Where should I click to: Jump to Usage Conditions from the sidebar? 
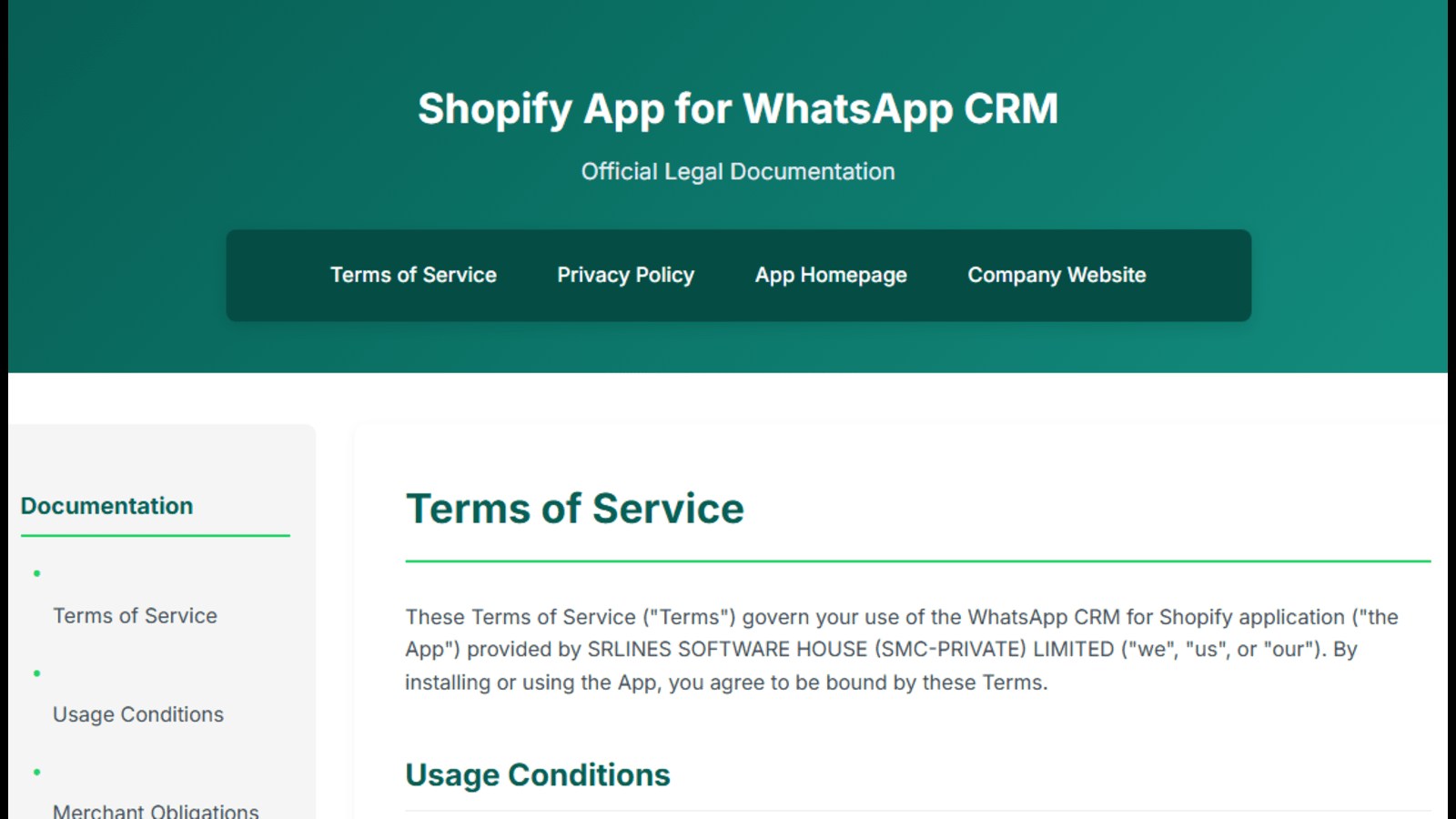pos(138,714)
